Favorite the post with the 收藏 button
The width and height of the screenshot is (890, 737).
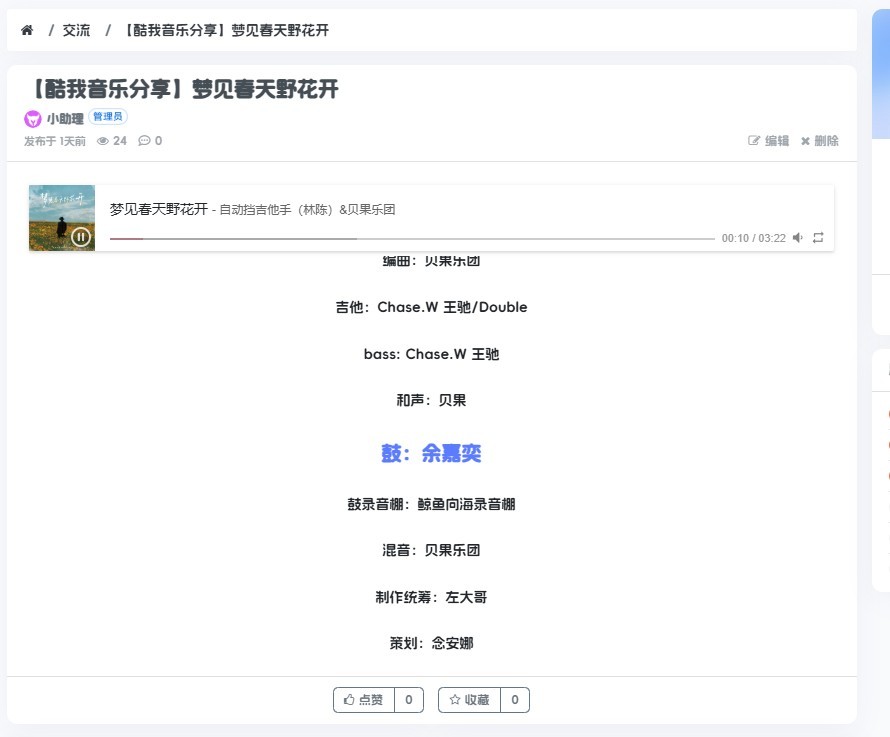click(469, 700)
